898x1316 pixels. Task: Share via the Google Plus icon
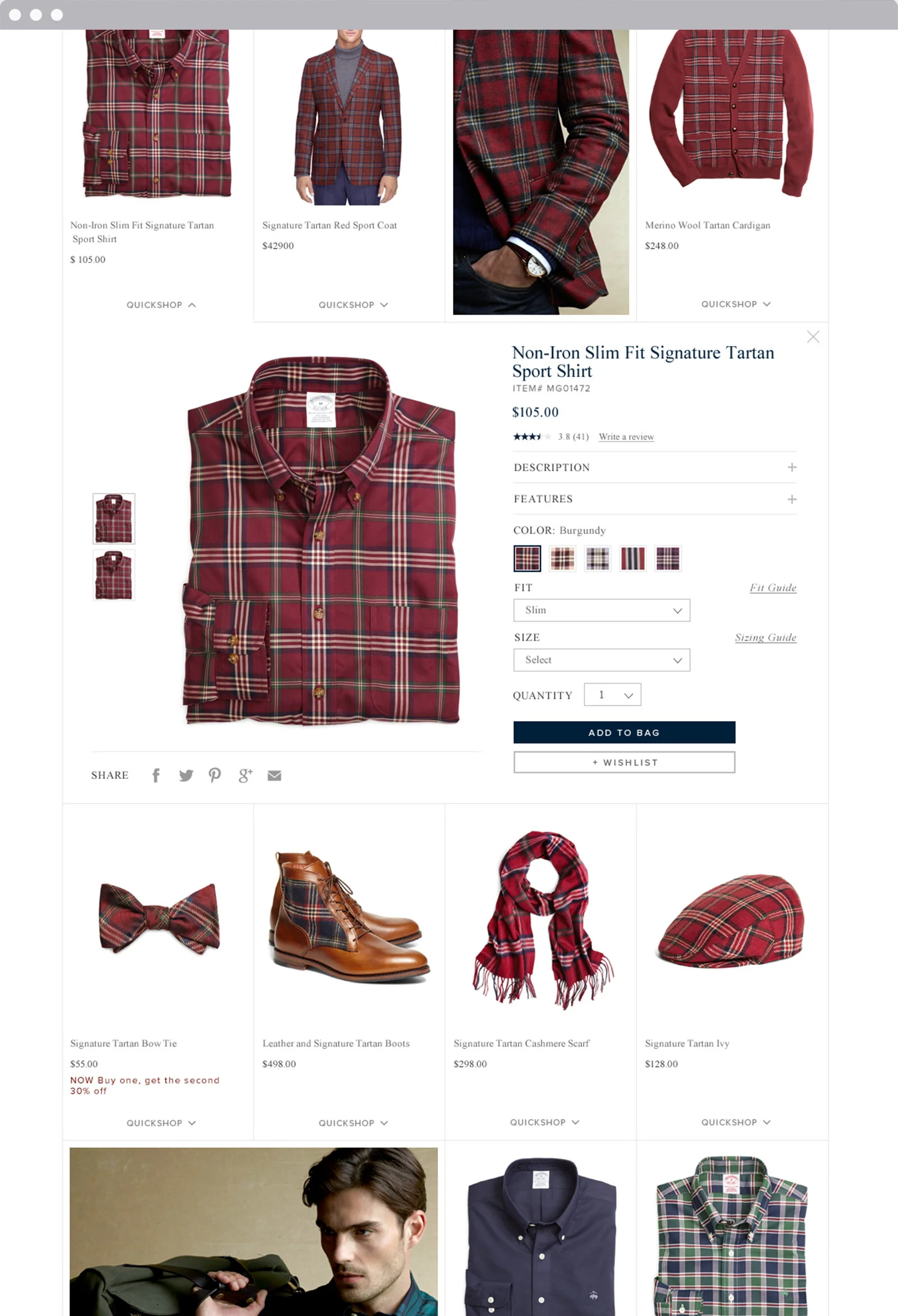pos(245,775)
